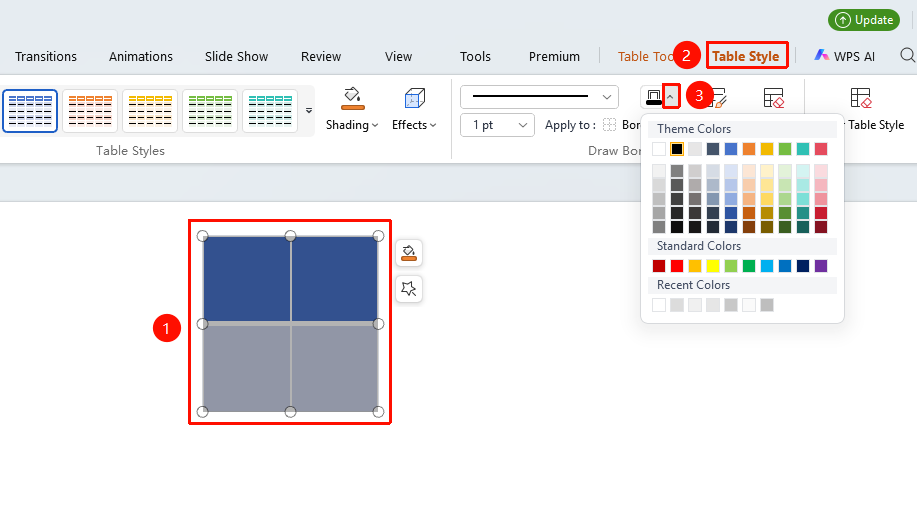Click the Clear Table Style icon

tap(860, 98)
